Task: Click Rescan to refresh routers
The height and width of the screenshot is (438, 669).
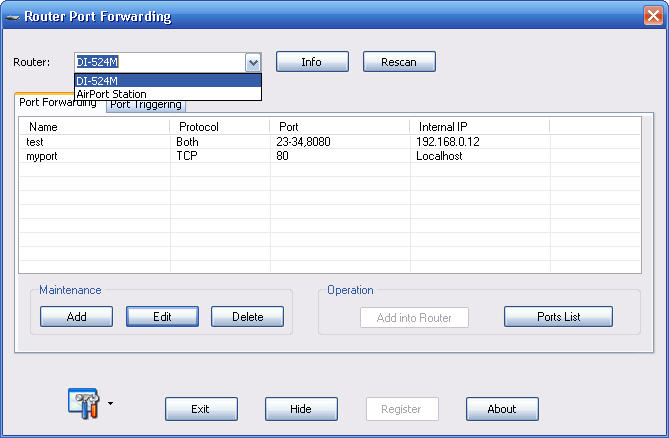Action: [x=399, y=62]
